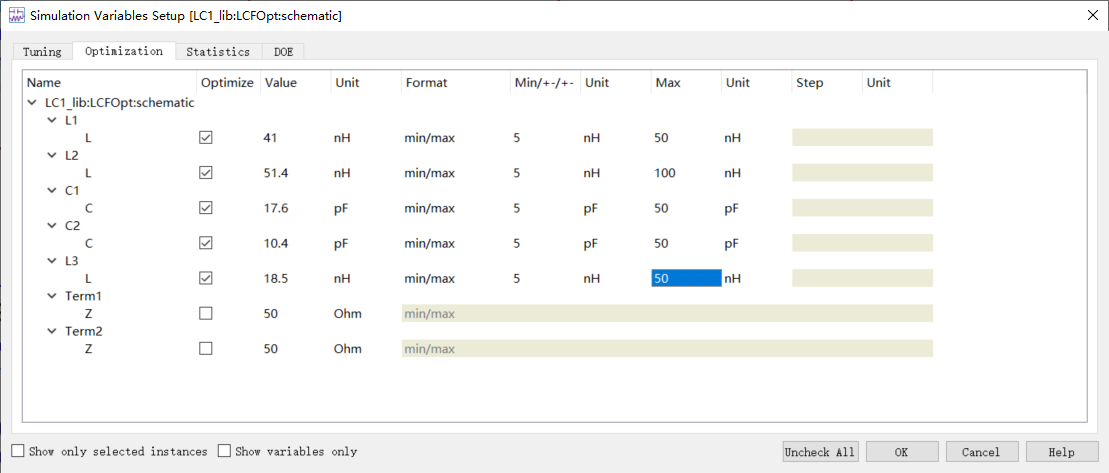Viewport: 1109px width, 473px height.
Task: Click the Cancel button
Action: coord(981,452)
